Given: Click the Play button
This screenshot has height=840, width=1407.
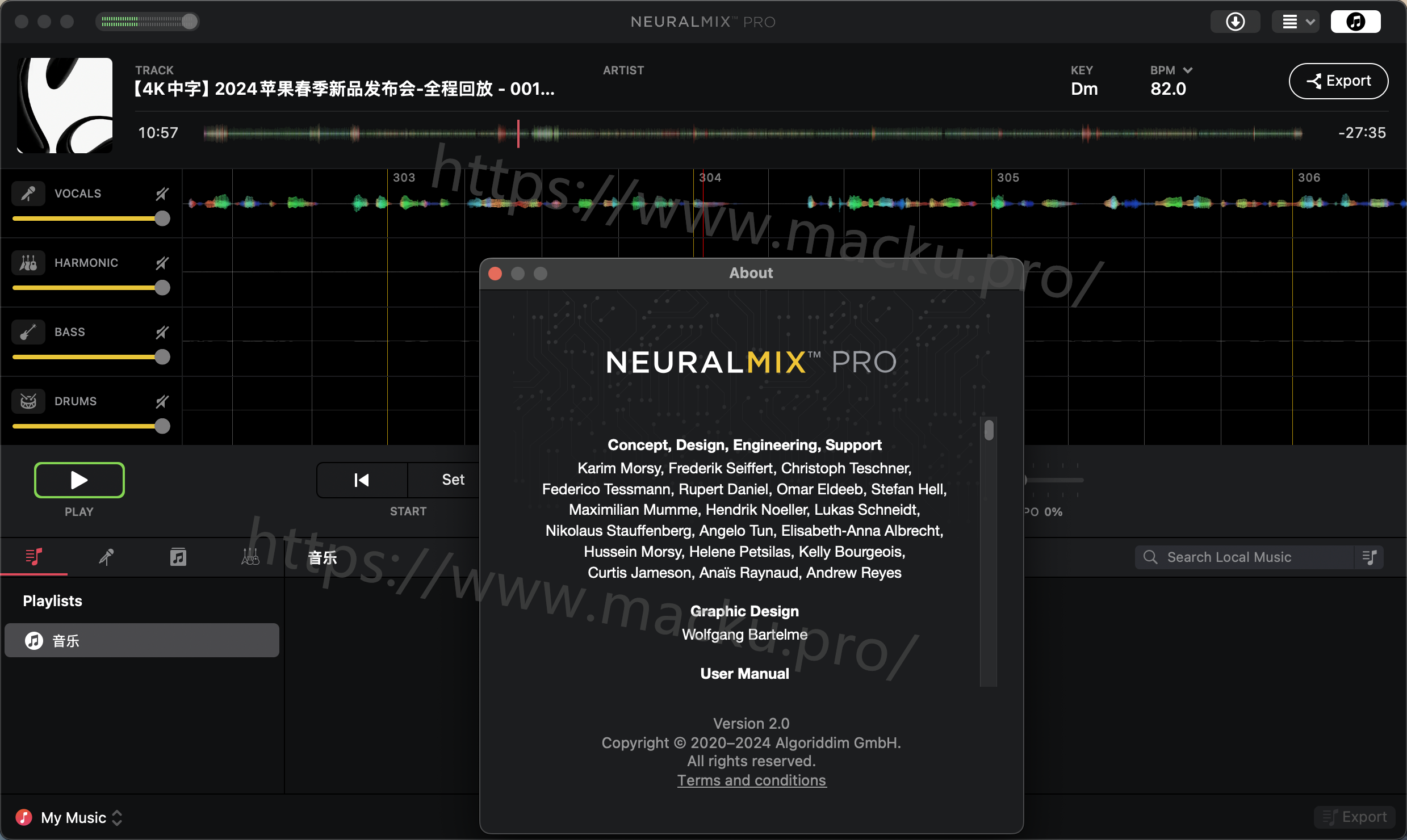Looking at the screenshot, I should 79,480.
